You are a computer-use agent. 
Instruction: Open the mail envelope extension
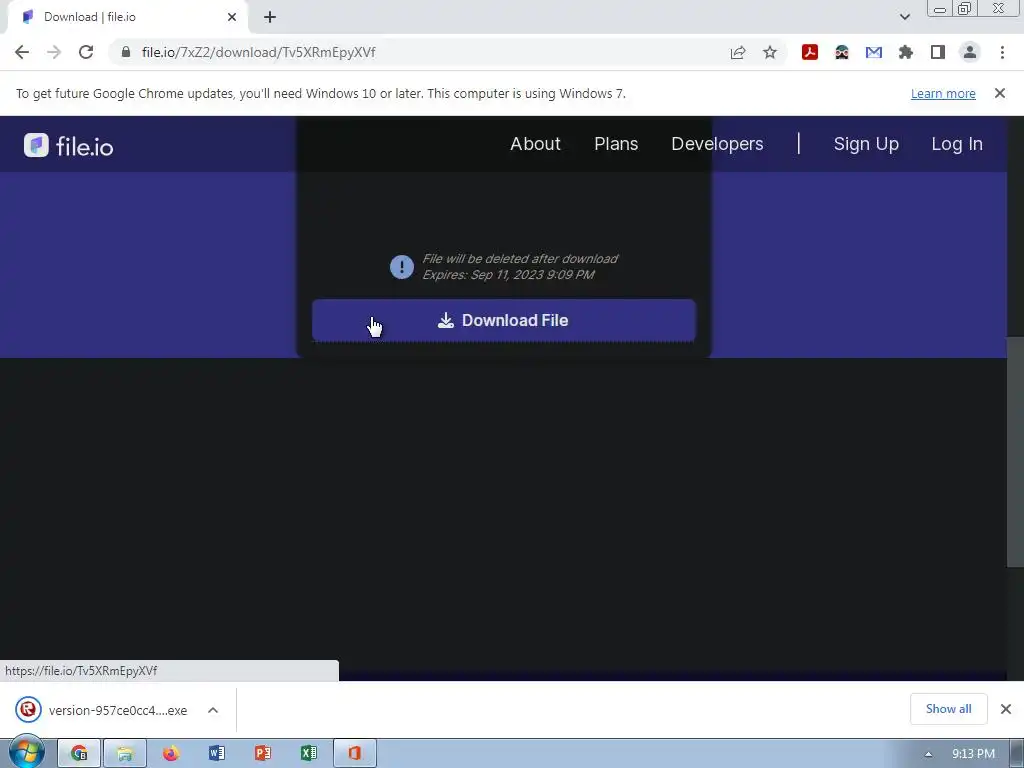coord(874,52)
